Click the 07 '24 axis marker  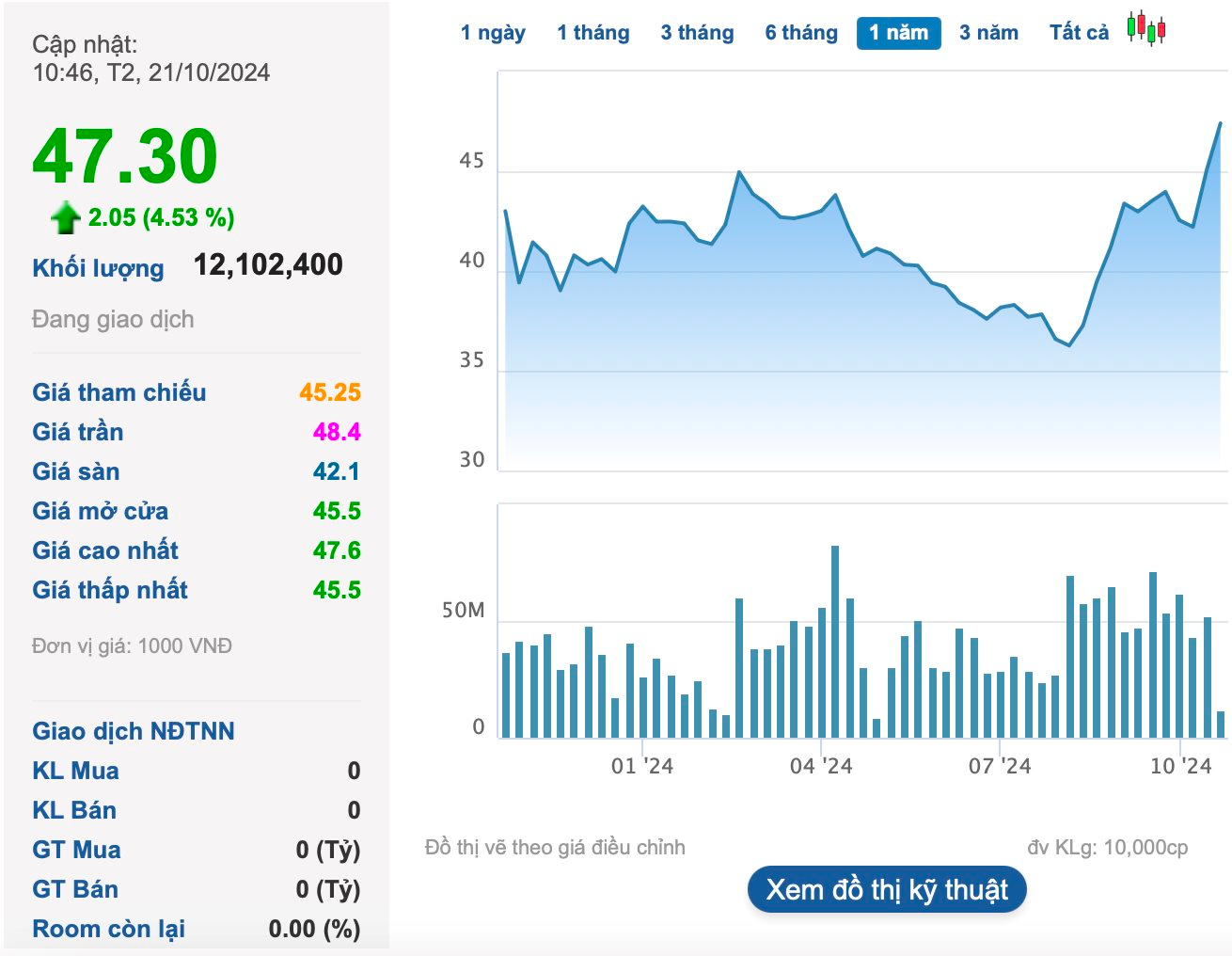pyautogui.click(x=1000, y=766)
